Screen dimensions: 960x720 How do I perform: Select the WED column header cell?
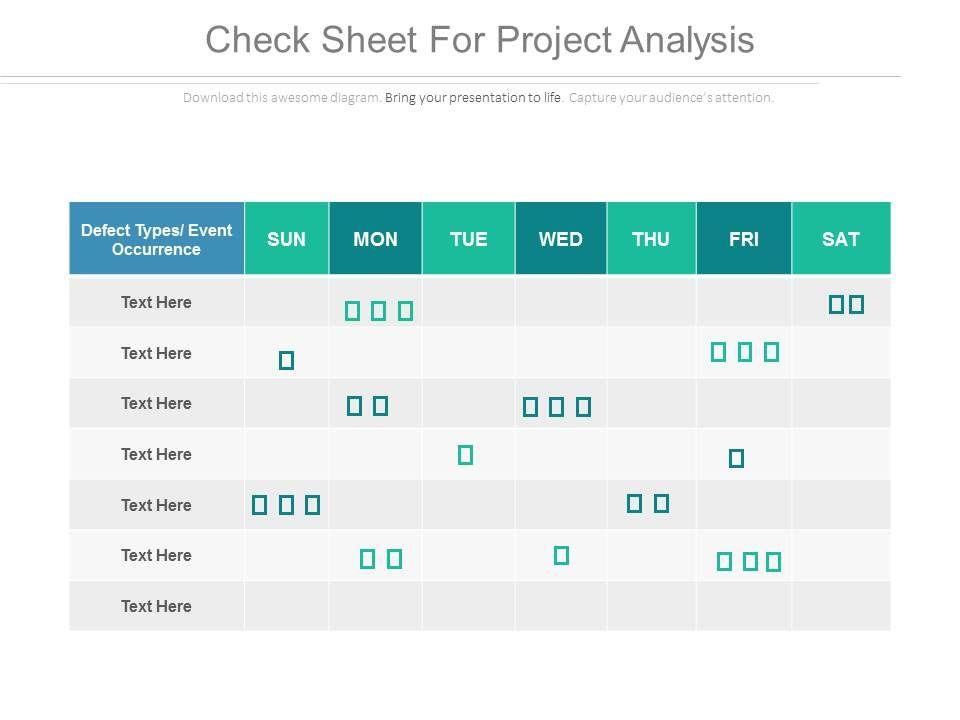tap(560, 239)
